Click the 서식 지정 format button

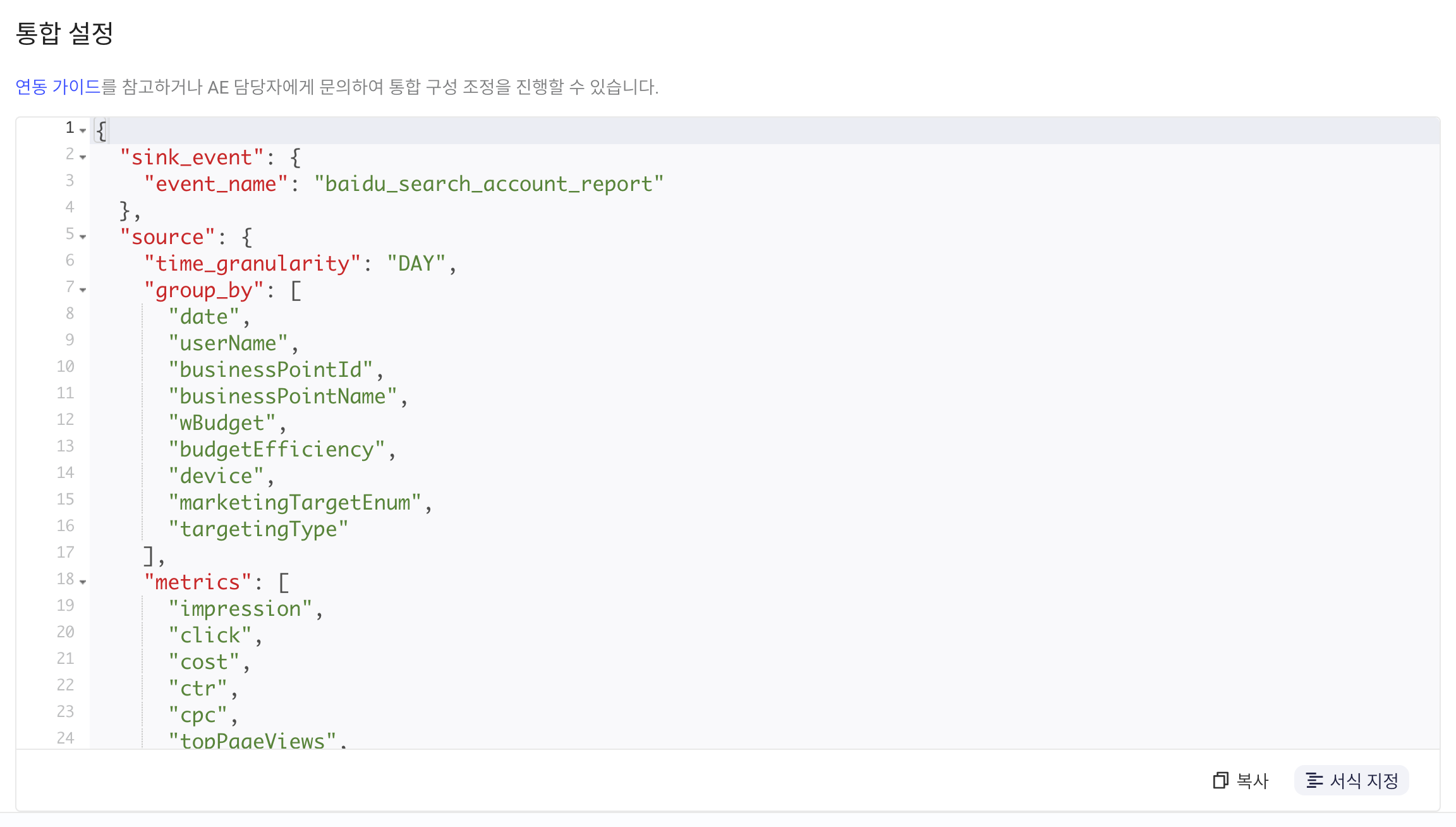click(1352, 781)
